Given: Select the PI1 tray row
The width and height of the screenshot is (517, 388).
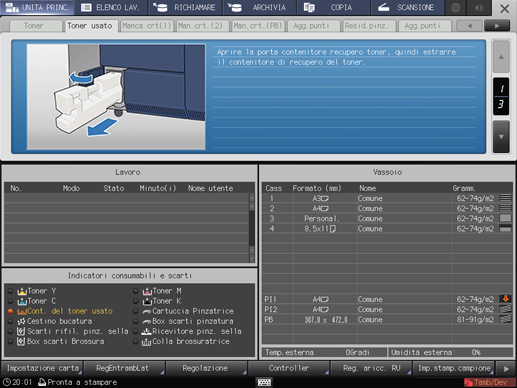Looking at the screenshot, I should (x=387, y=299).
